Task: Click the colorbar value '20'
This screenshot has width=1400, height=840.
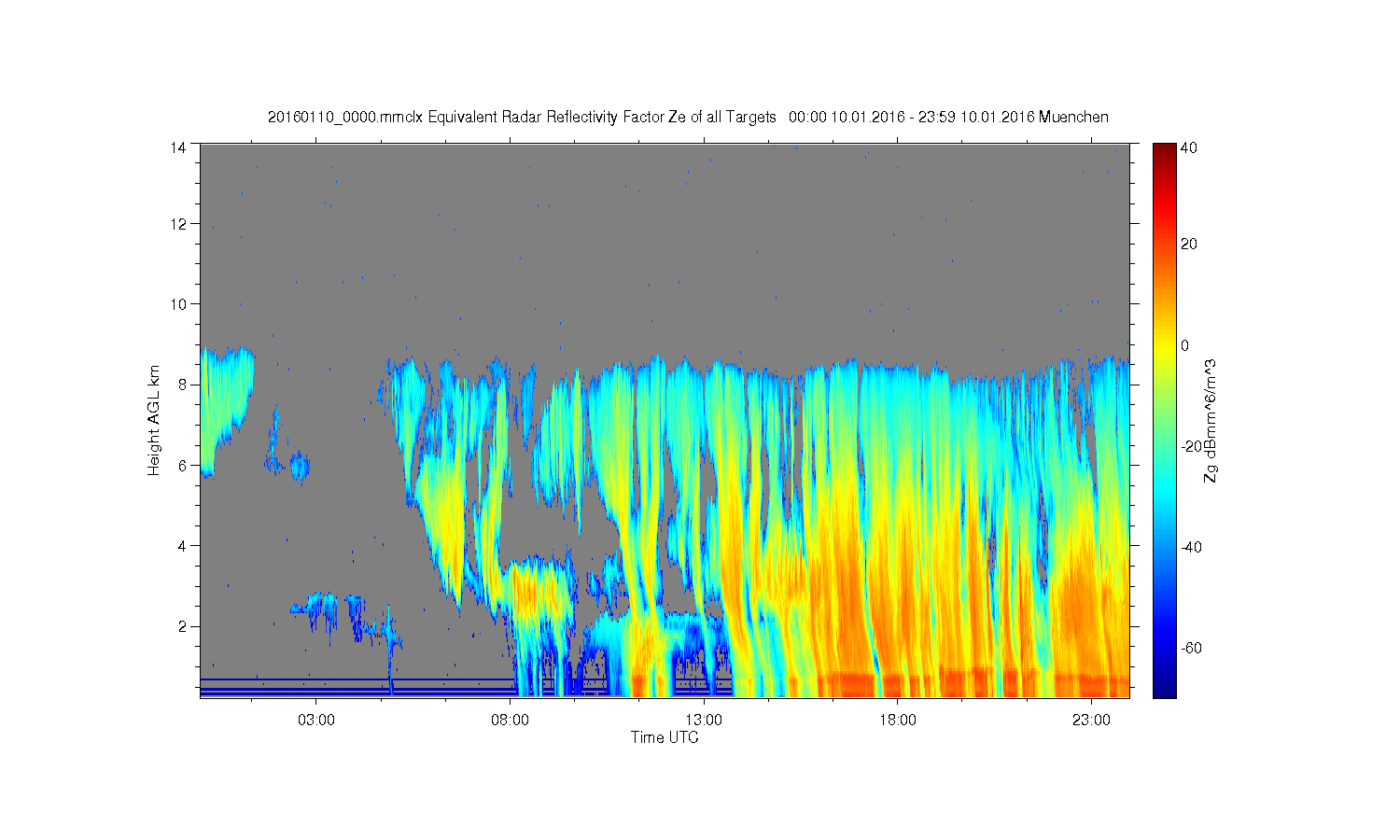Action: 1189,245
